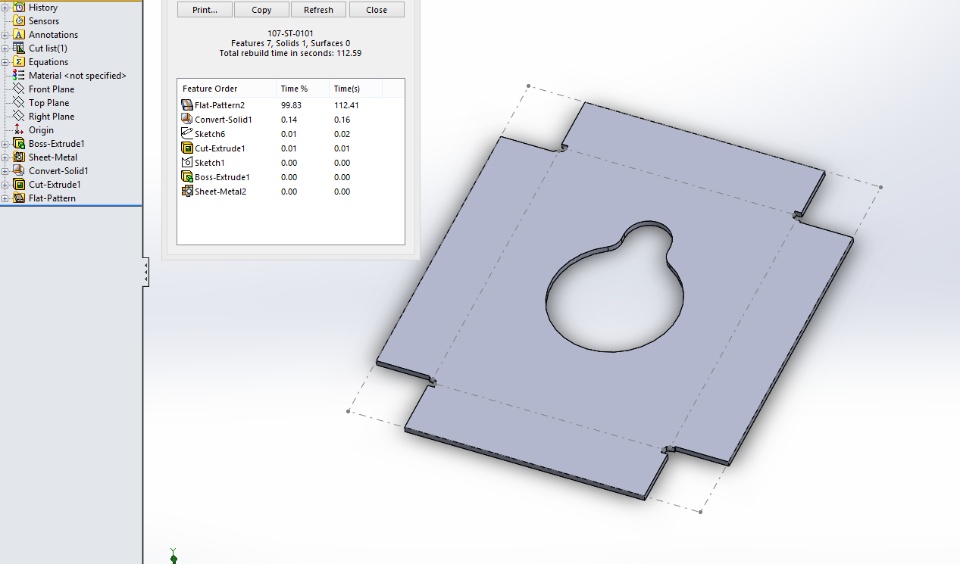Click the Top Plane icon
The width and height of the screenshot is (960, 564).
[x=19, y=103]
